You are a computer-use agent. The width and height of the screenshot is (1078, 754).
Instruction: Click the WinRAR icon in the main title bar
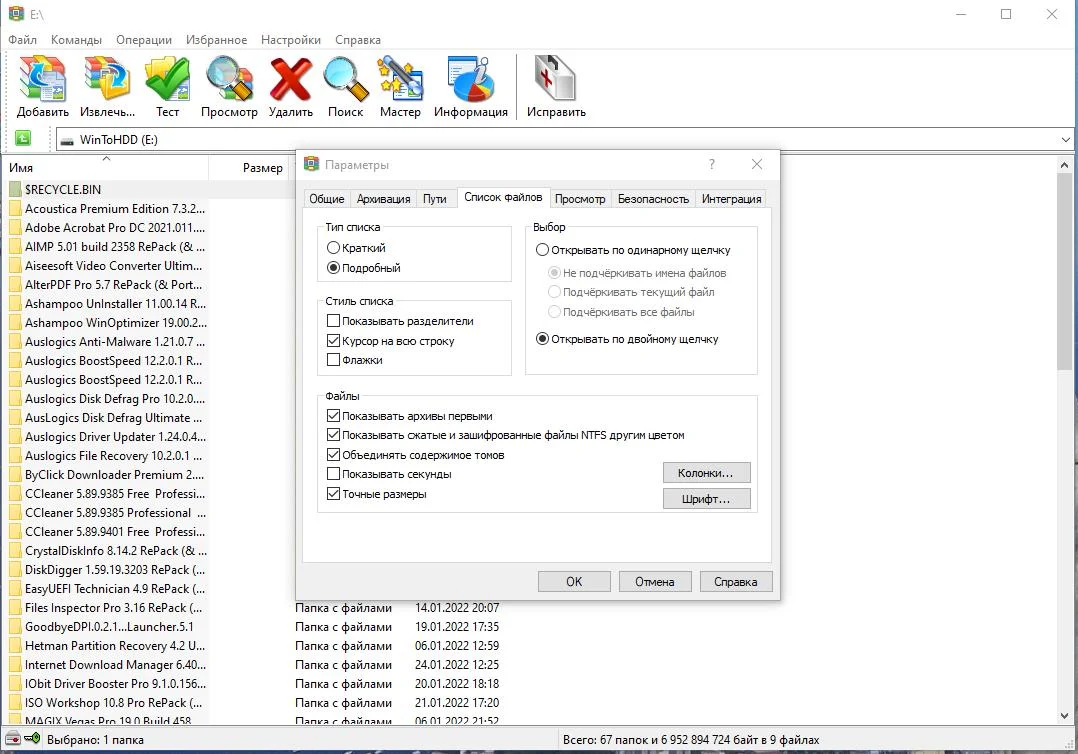click(16, 13)
